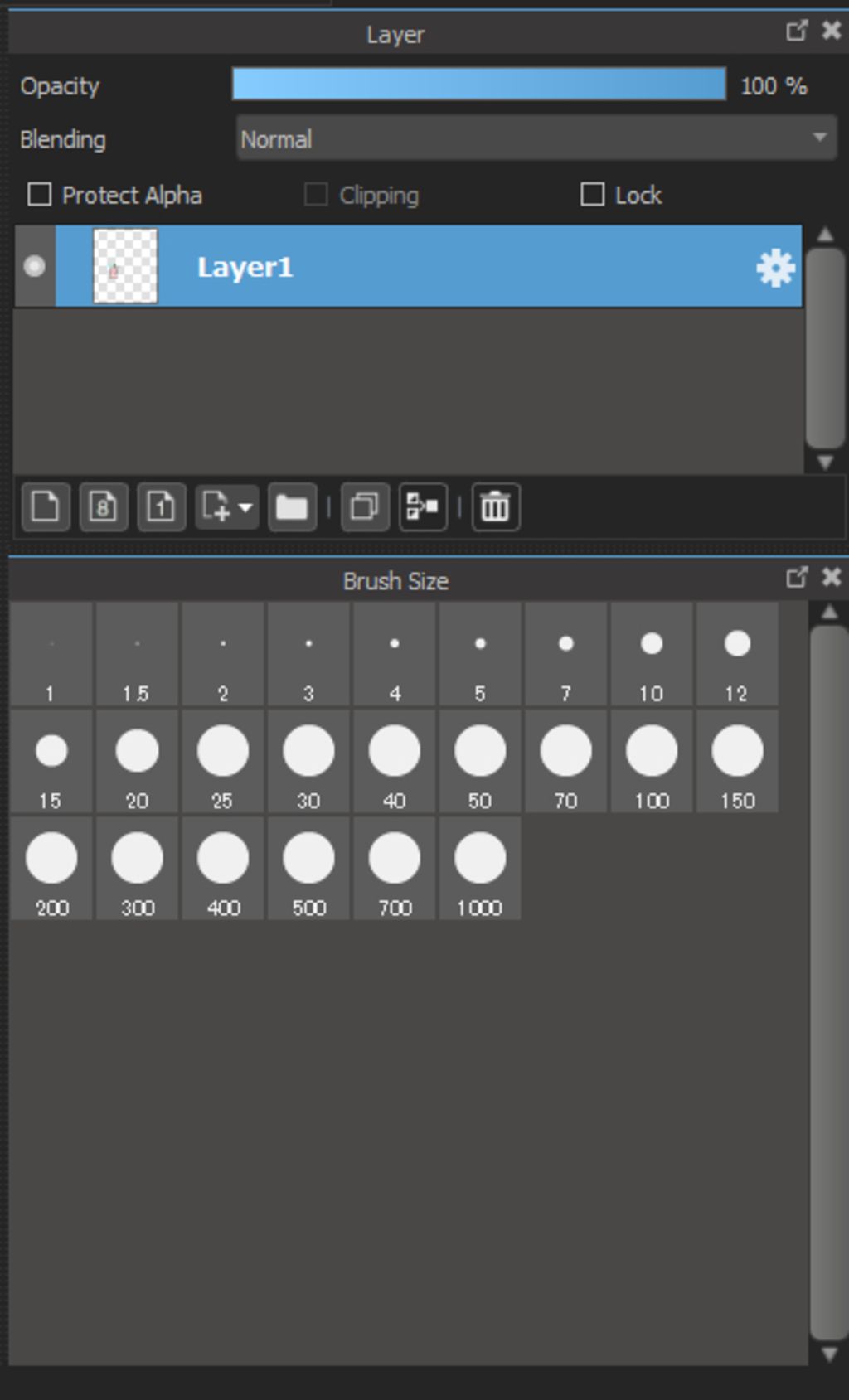Select brush size 50
This screenshot has height=1400, width=849.
480,761
